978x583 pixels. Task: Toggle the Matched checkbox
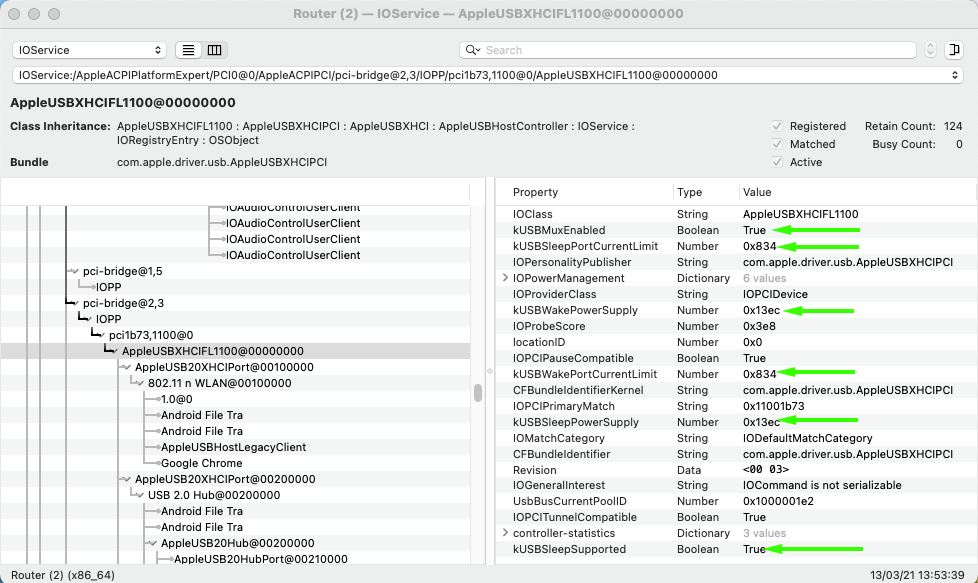pos(777,144)
